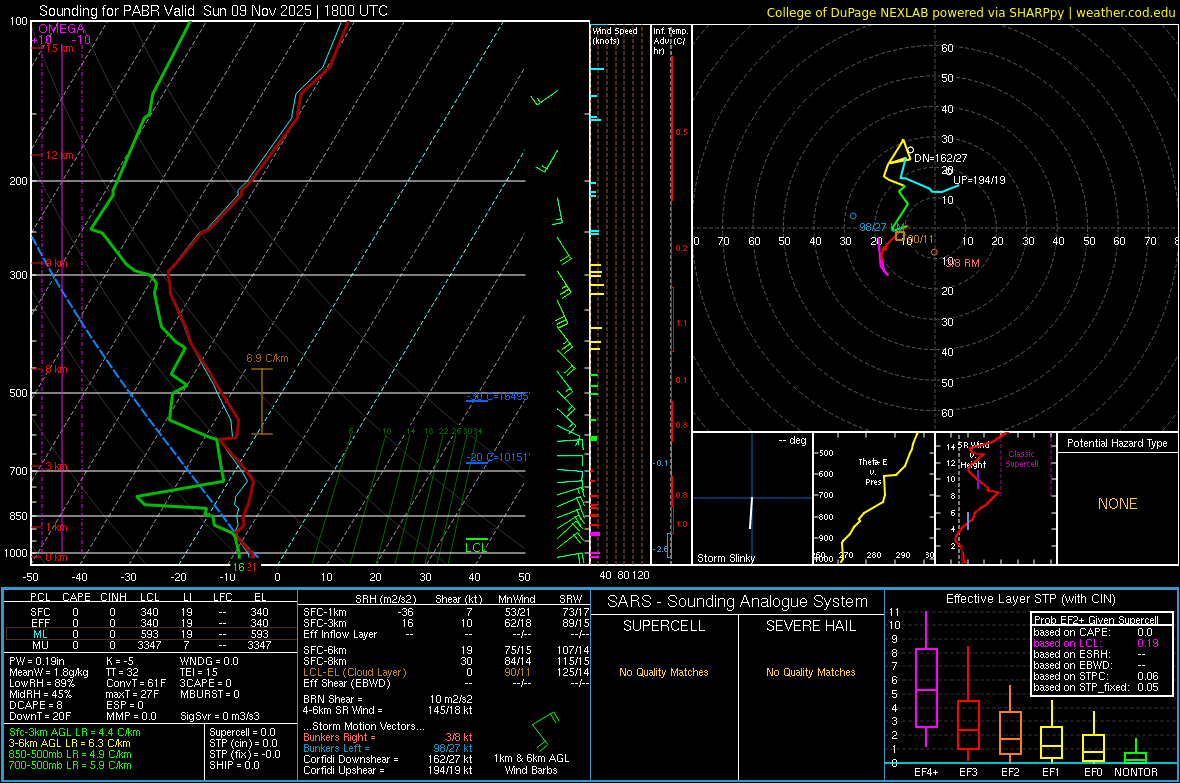
Task: Click the 'based on STP_fixed:' line
Action: tap(1096, 687)
